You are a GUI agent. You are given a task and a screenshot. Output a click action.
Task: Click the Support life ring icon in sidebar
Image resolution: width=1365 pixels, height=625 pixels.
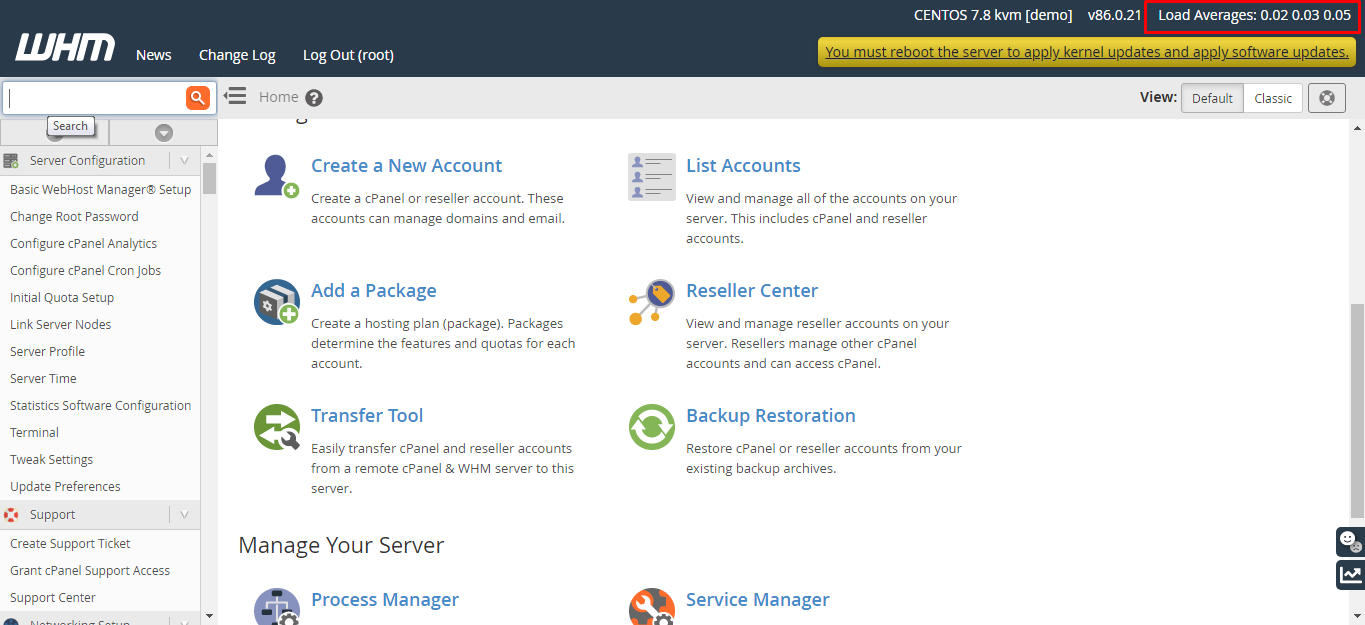(11, 514)
